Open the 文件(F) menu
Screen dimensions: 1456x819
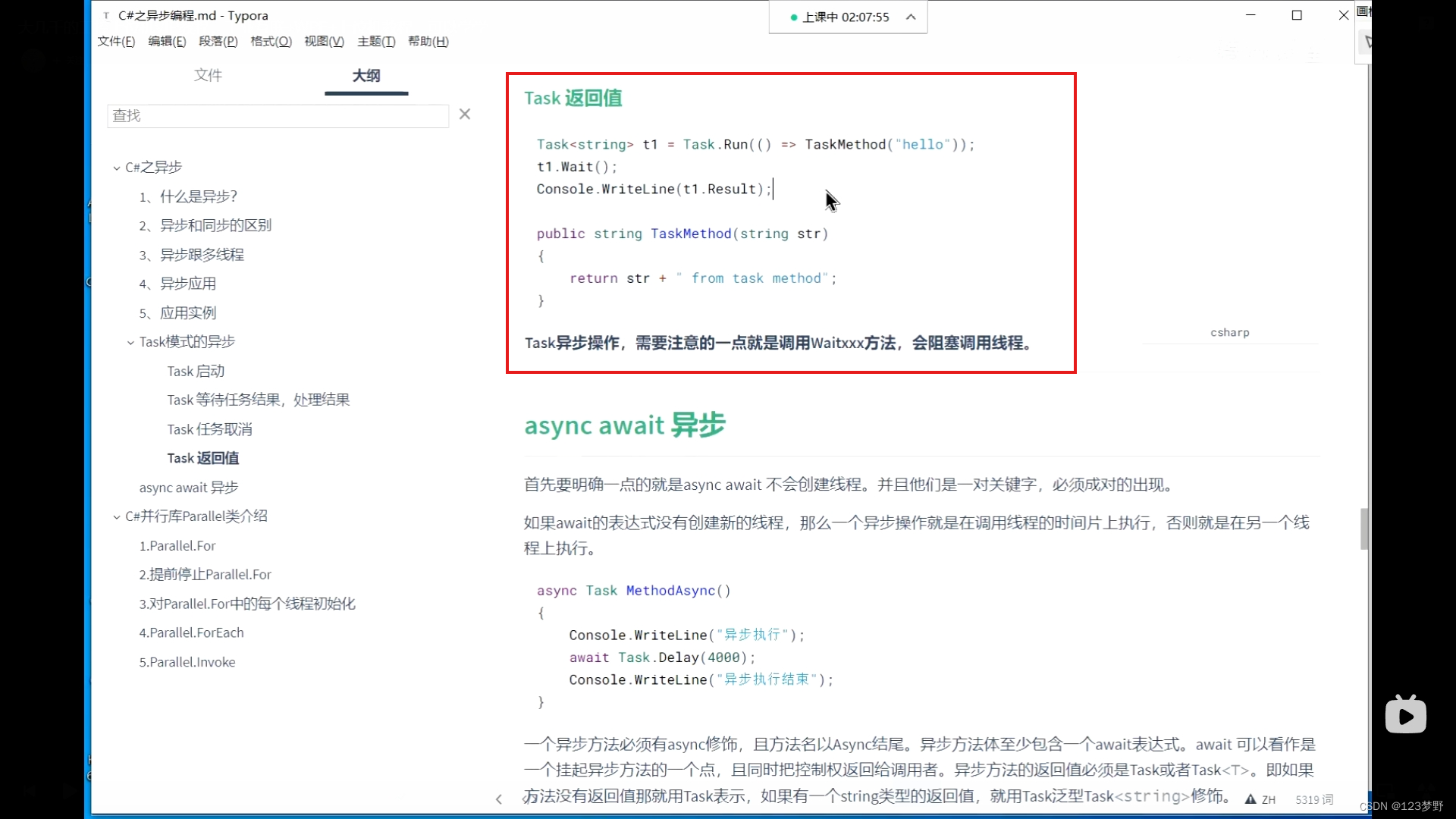point(116,41)
